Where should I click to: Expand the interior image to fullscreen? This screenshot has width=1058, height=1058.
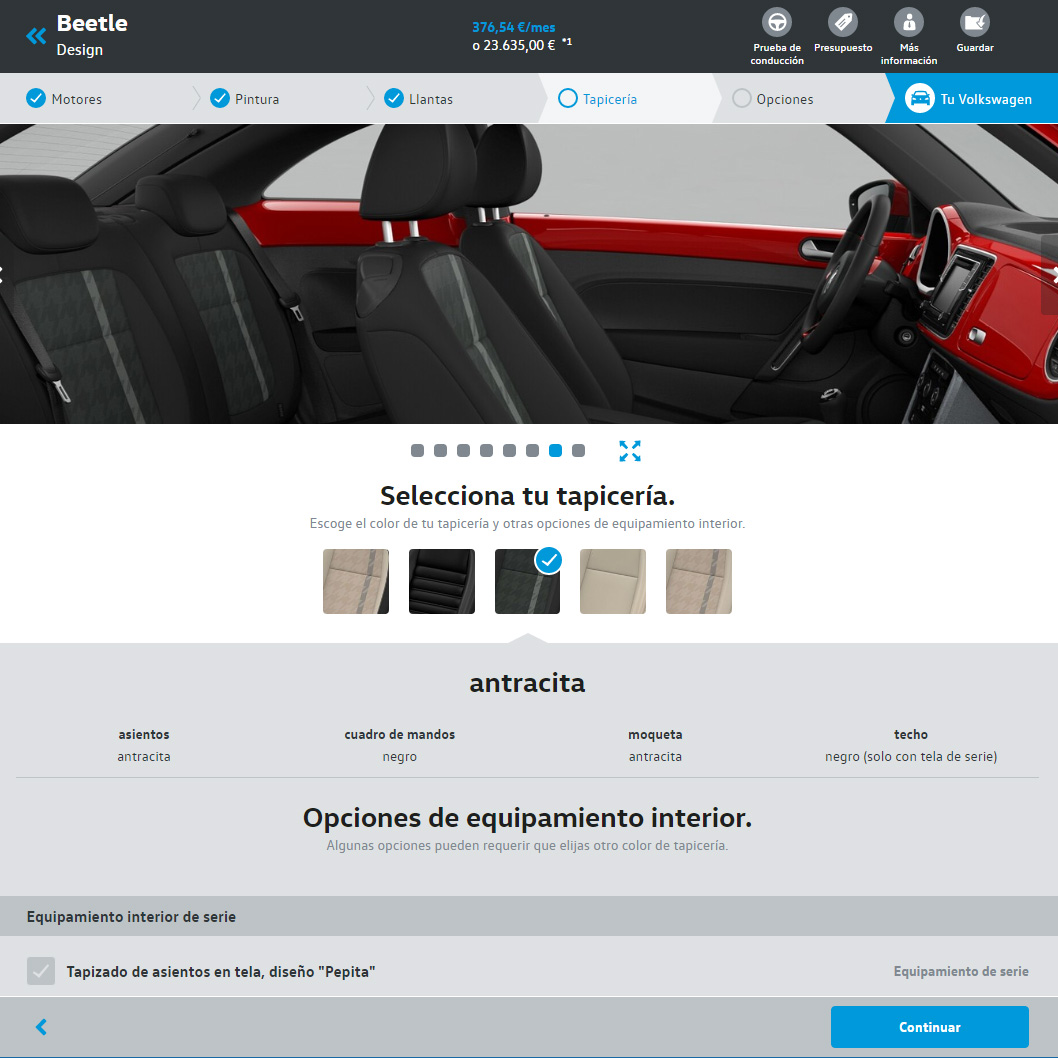click(x=630, y=451)
